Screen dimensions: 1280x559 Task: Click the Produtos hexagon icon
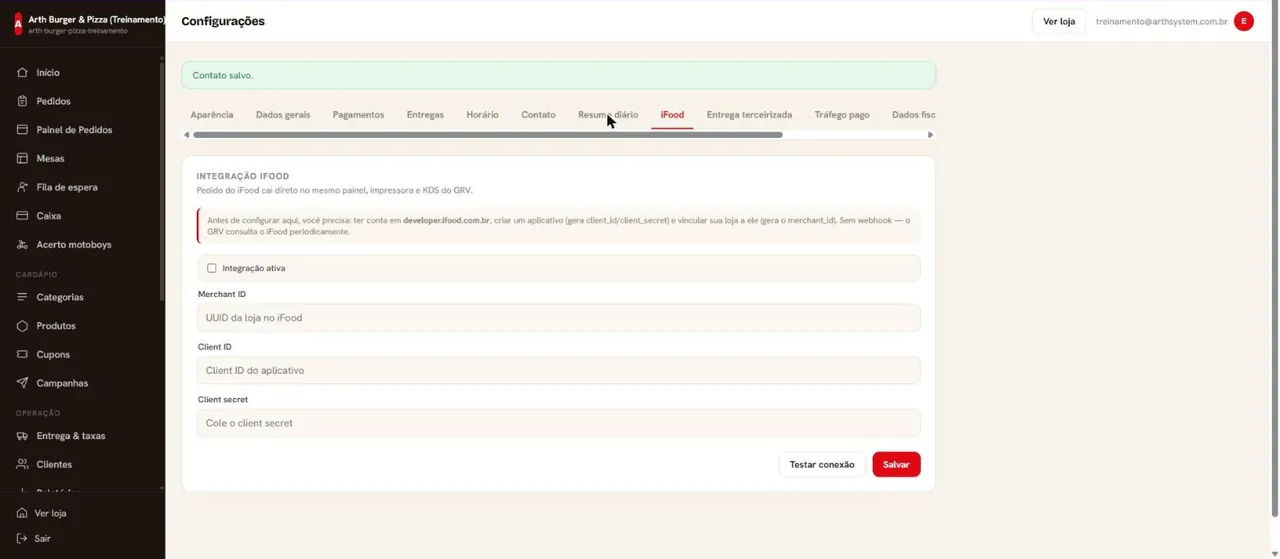(x=22, y=326)
